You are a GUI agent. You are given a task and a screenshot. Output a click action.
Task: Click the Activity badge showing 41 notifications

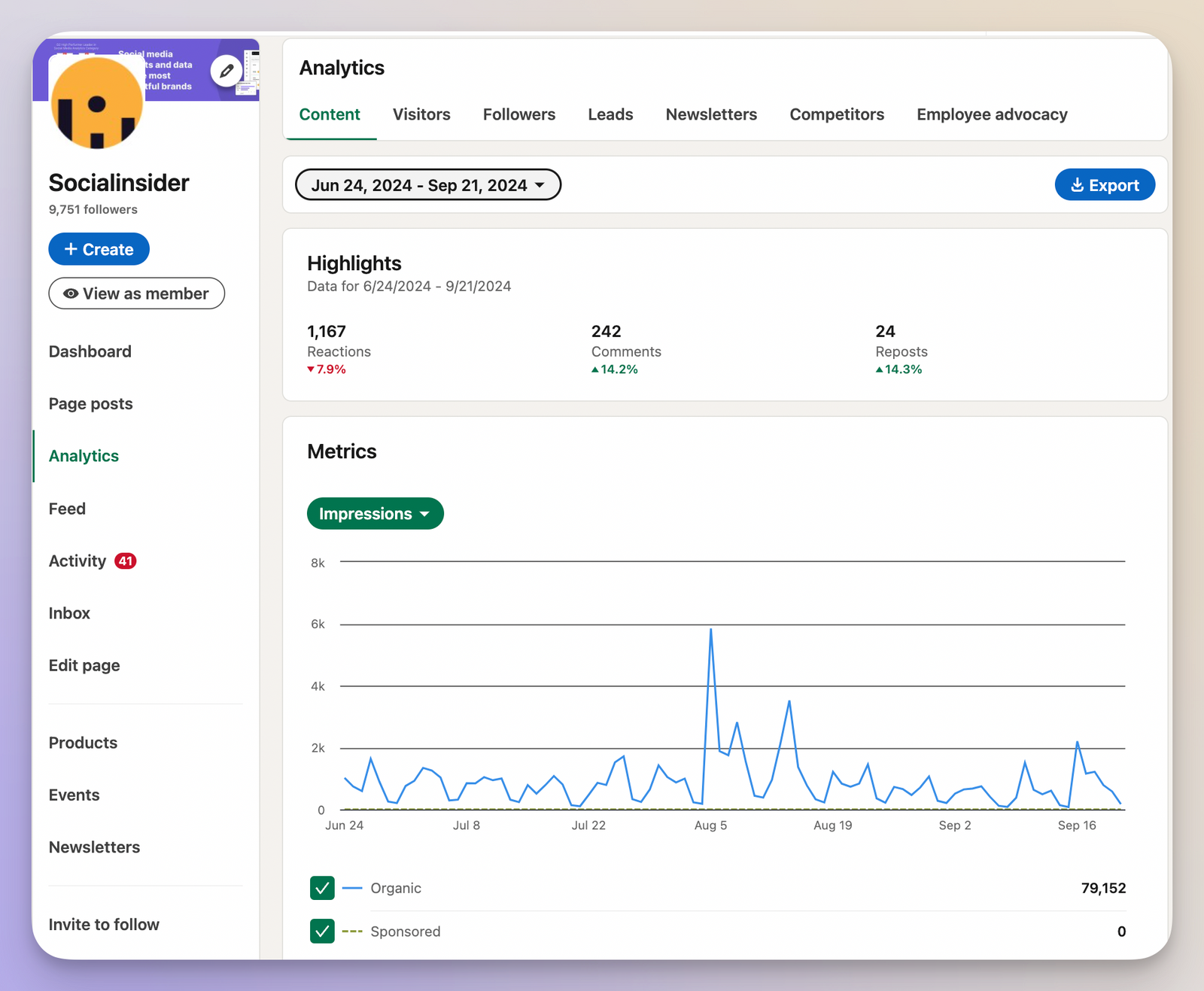point(126,561)
